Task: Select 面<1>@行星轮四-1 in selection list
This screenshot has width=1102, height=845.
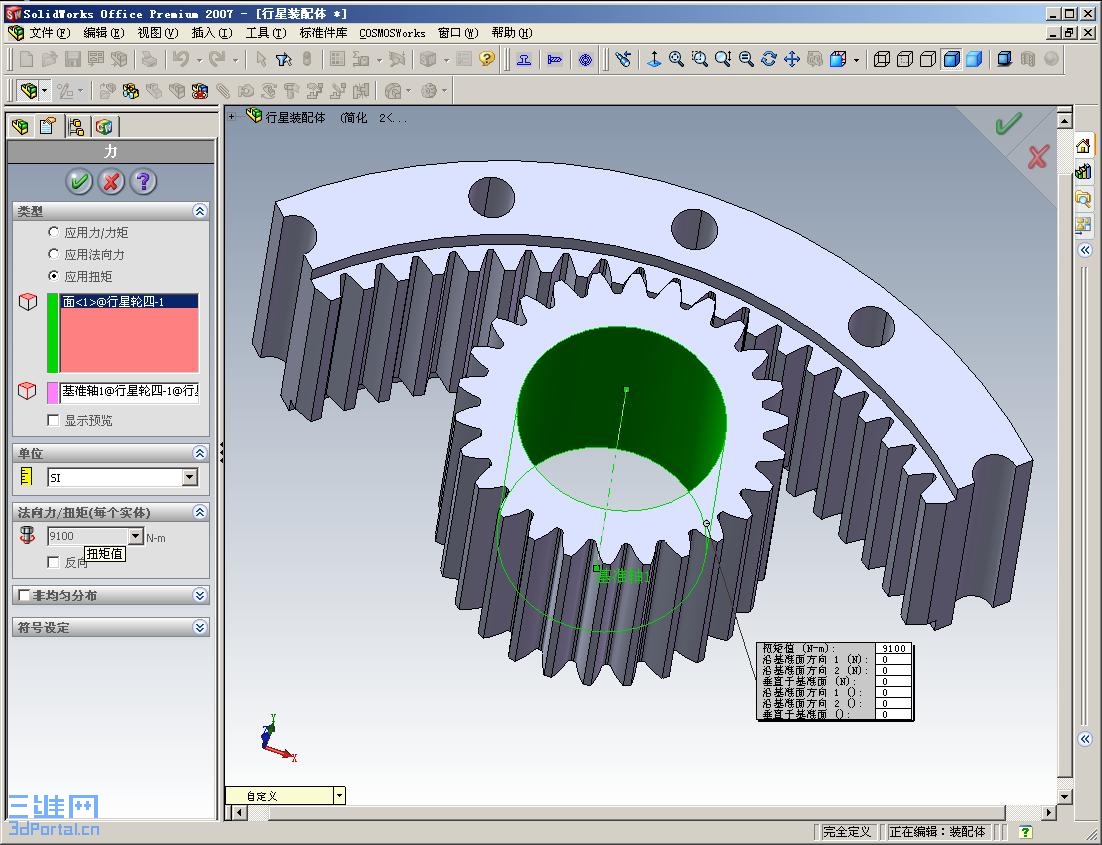Action: point(129,302)
